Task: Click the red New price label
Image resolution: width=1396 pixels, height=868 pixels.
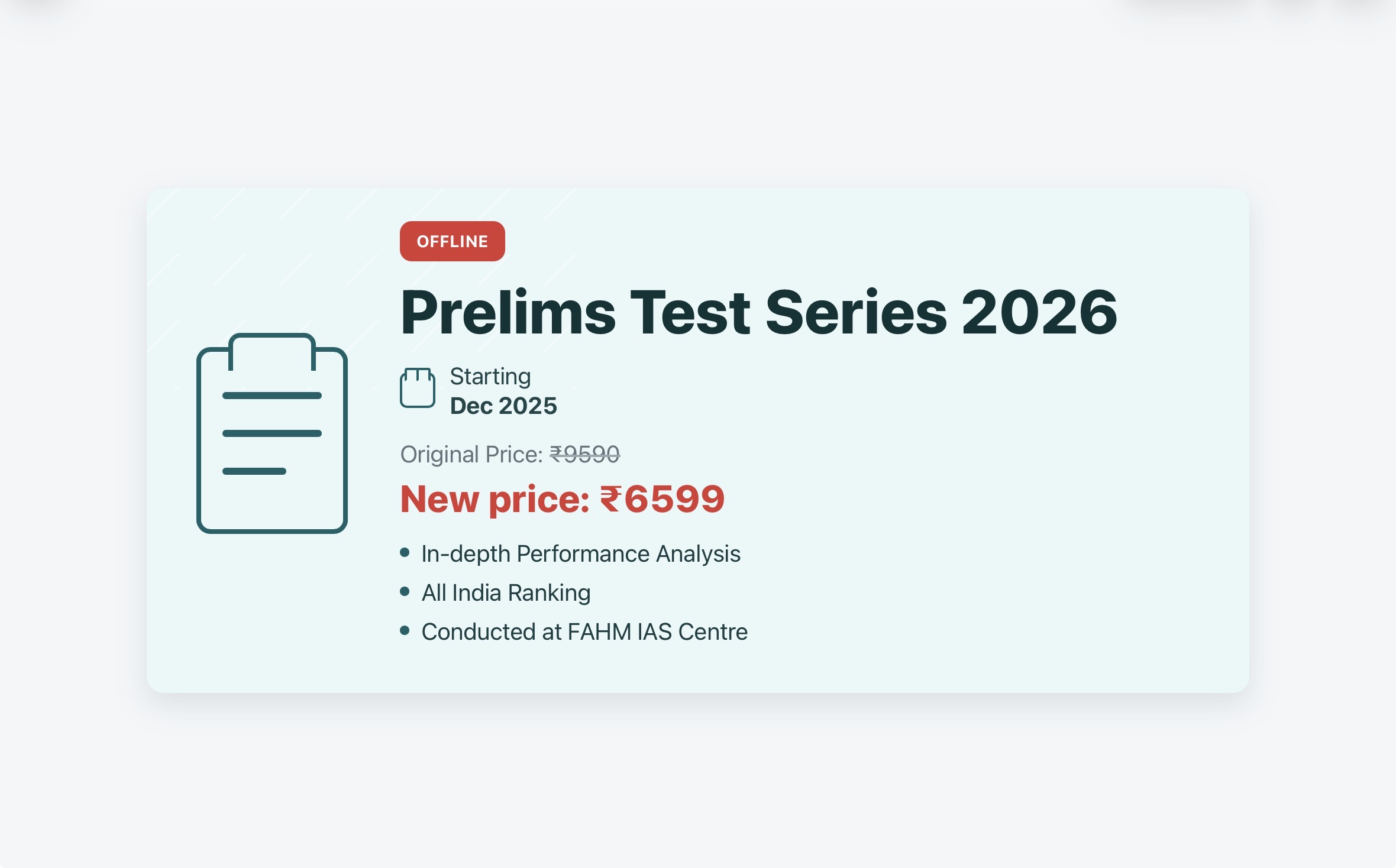Action: [x=495, y=499]
